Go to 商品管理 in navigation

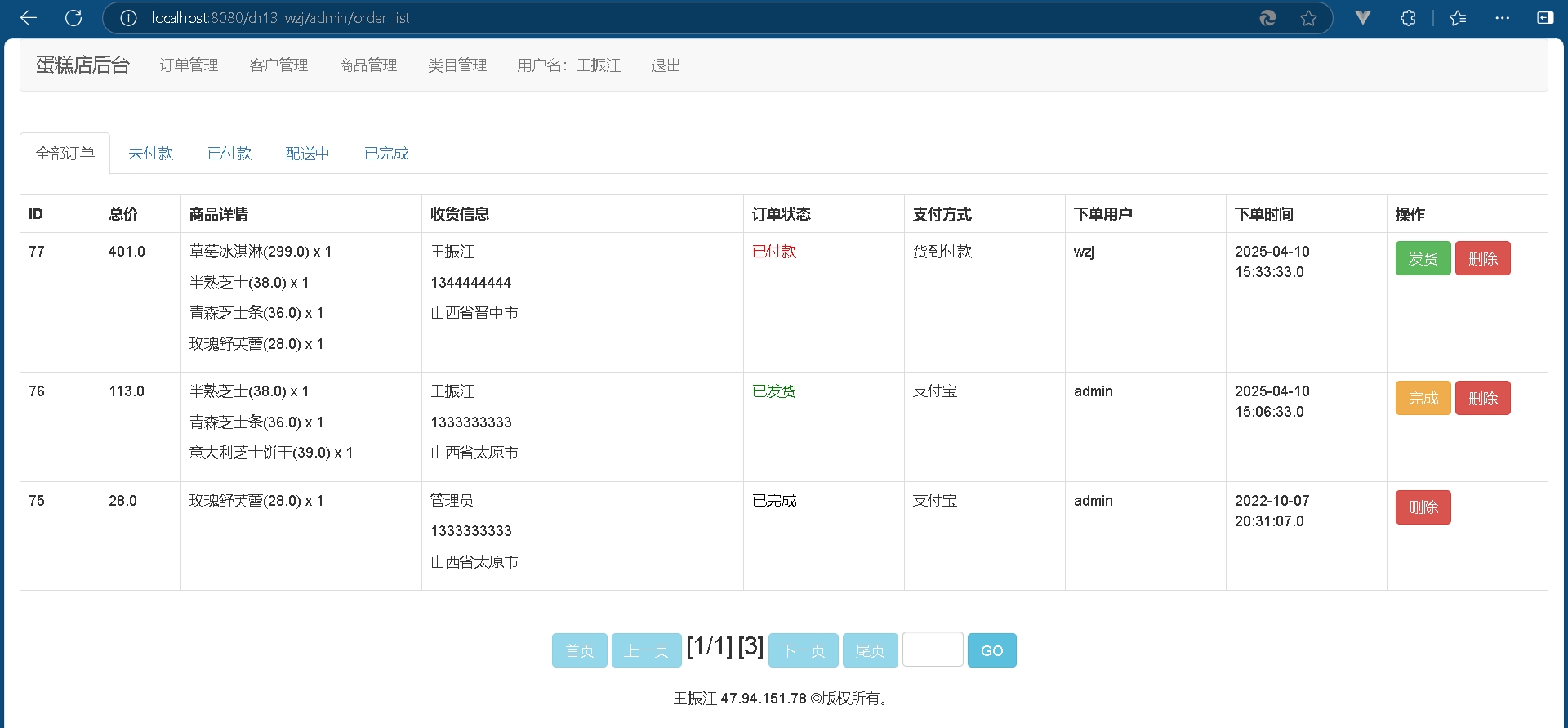[x=367, y=65]
